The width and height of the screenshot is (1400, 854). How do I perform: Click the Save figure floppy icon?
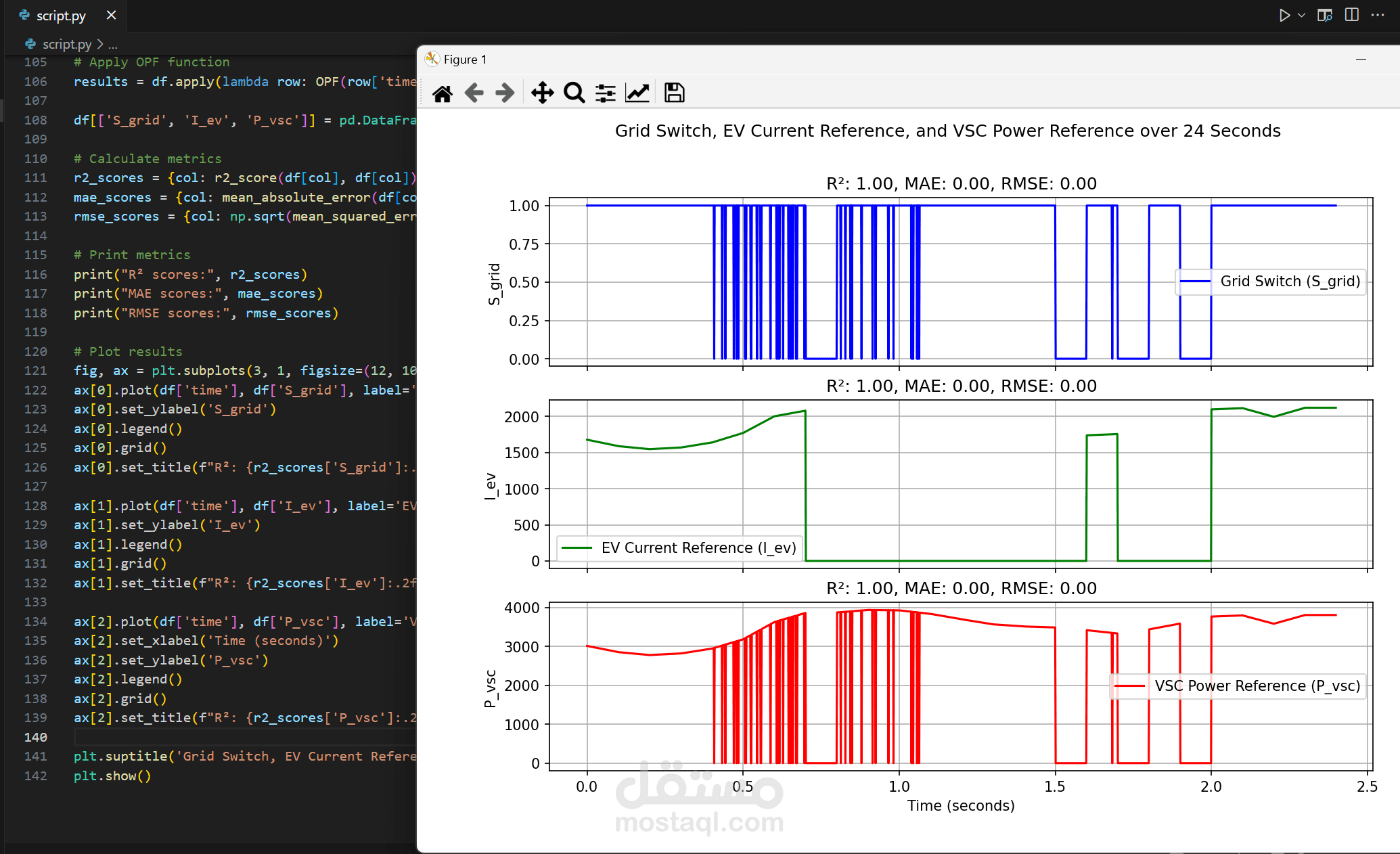click(x=674, y=93)
